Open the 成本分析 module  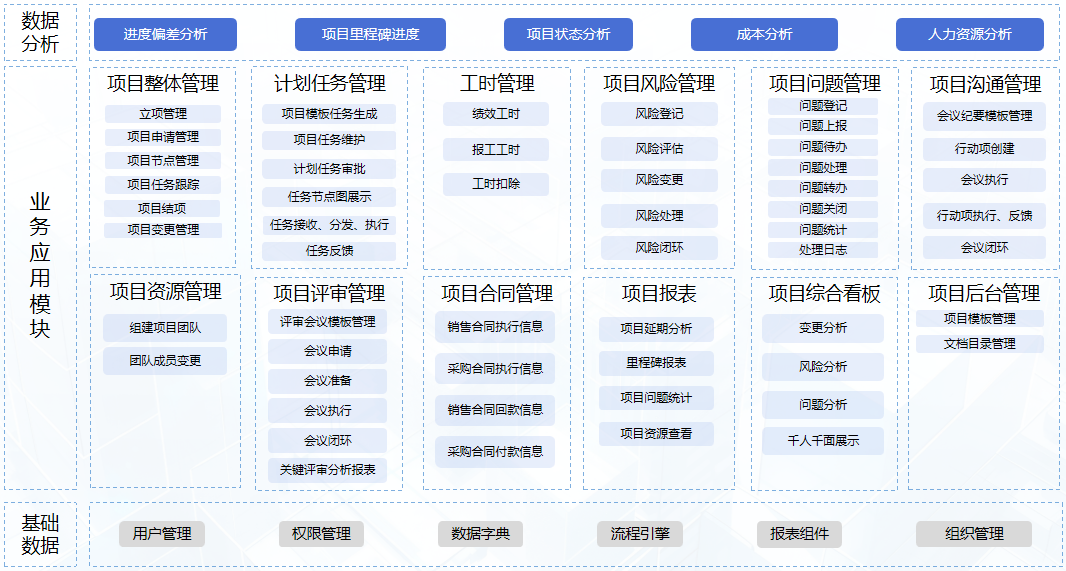point(764,34)
